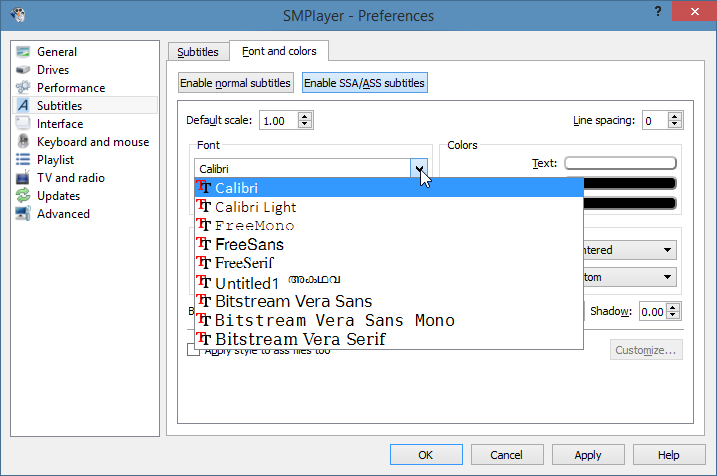Click Enable normal subtitles button
The width and height of the screenshot is (717, 476).
point(235,83)
